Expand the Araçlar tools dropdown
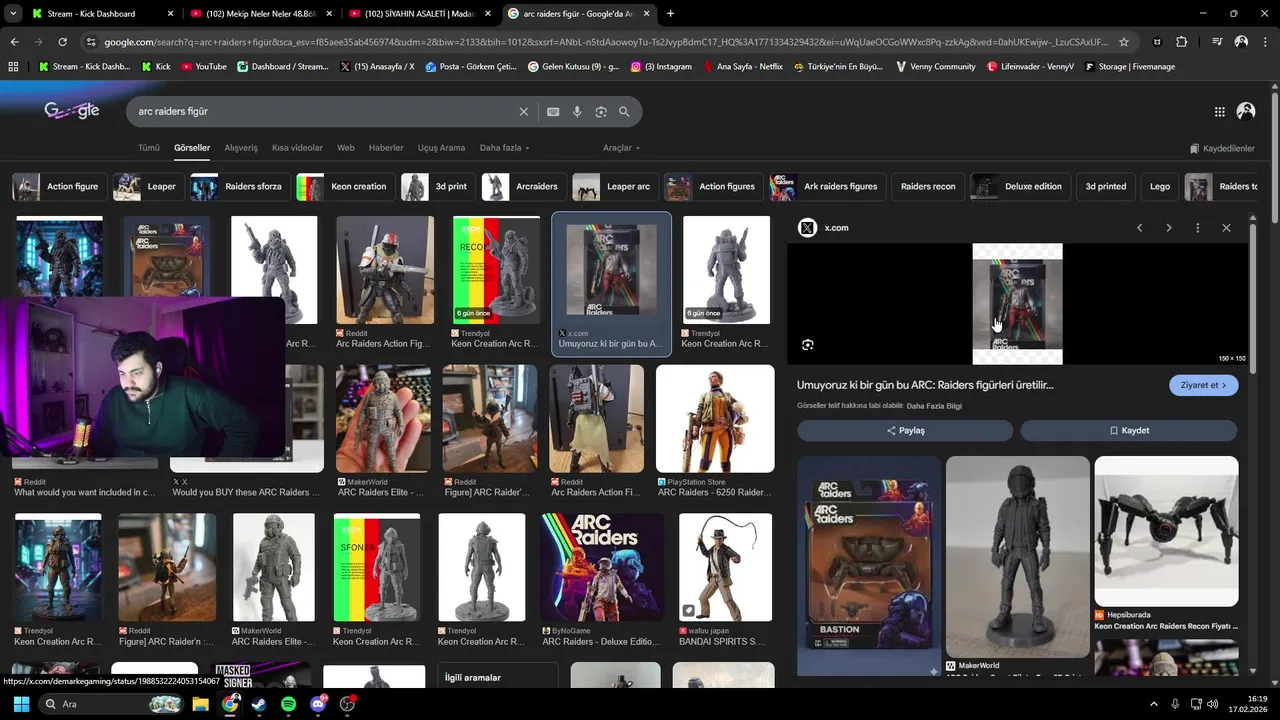 click(621, 148)
